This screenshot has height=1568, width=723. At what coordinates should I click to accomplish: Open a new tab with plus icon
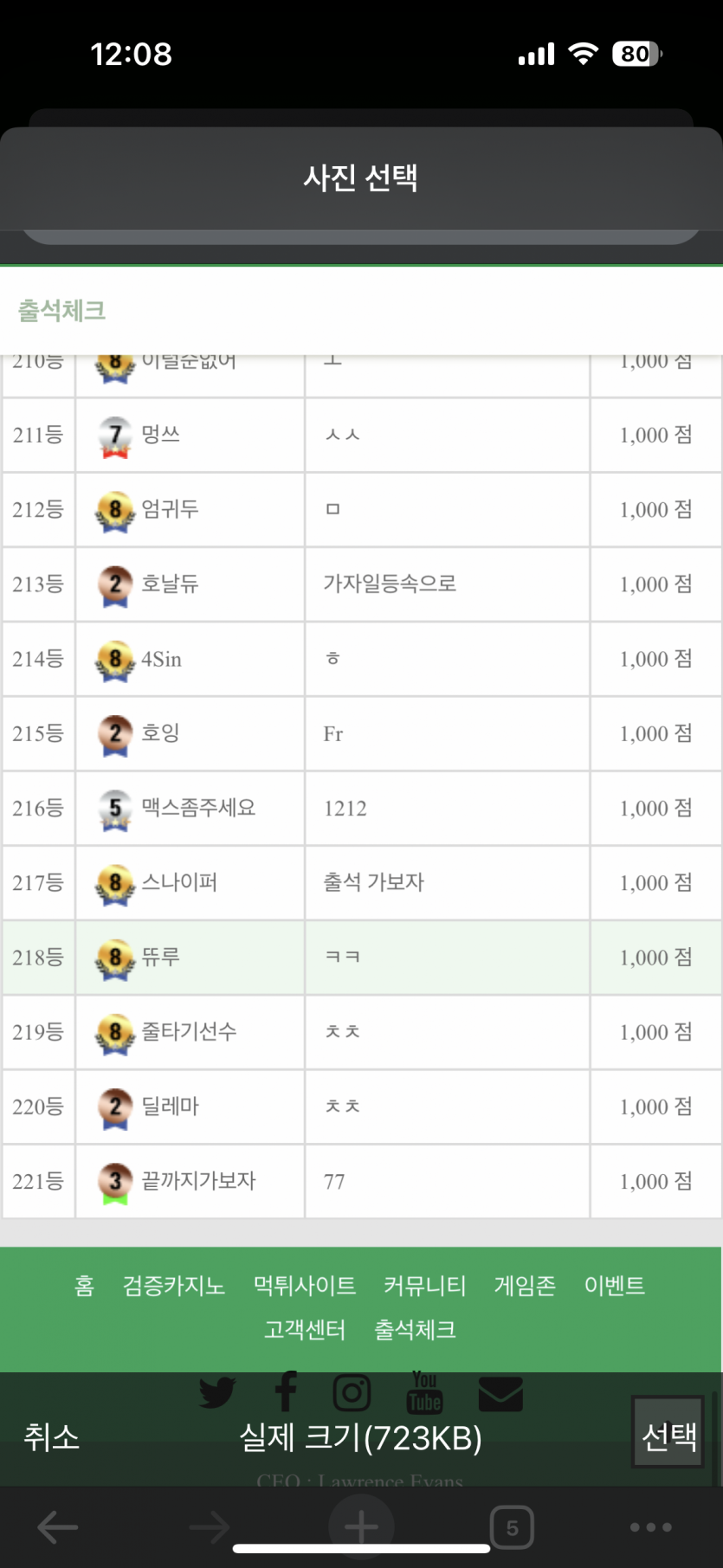[361, 1527]
